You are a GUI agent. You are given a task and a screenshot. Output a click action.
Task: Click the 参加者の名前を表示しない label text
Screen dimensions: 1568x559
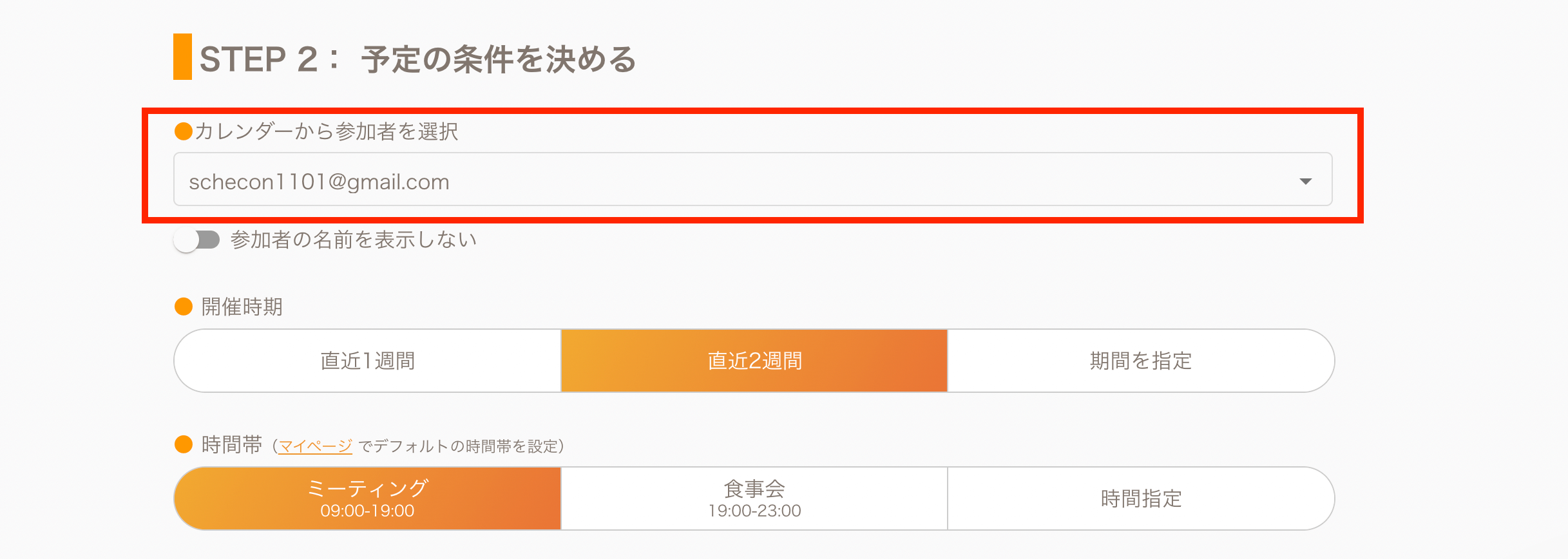click(354, 240)
